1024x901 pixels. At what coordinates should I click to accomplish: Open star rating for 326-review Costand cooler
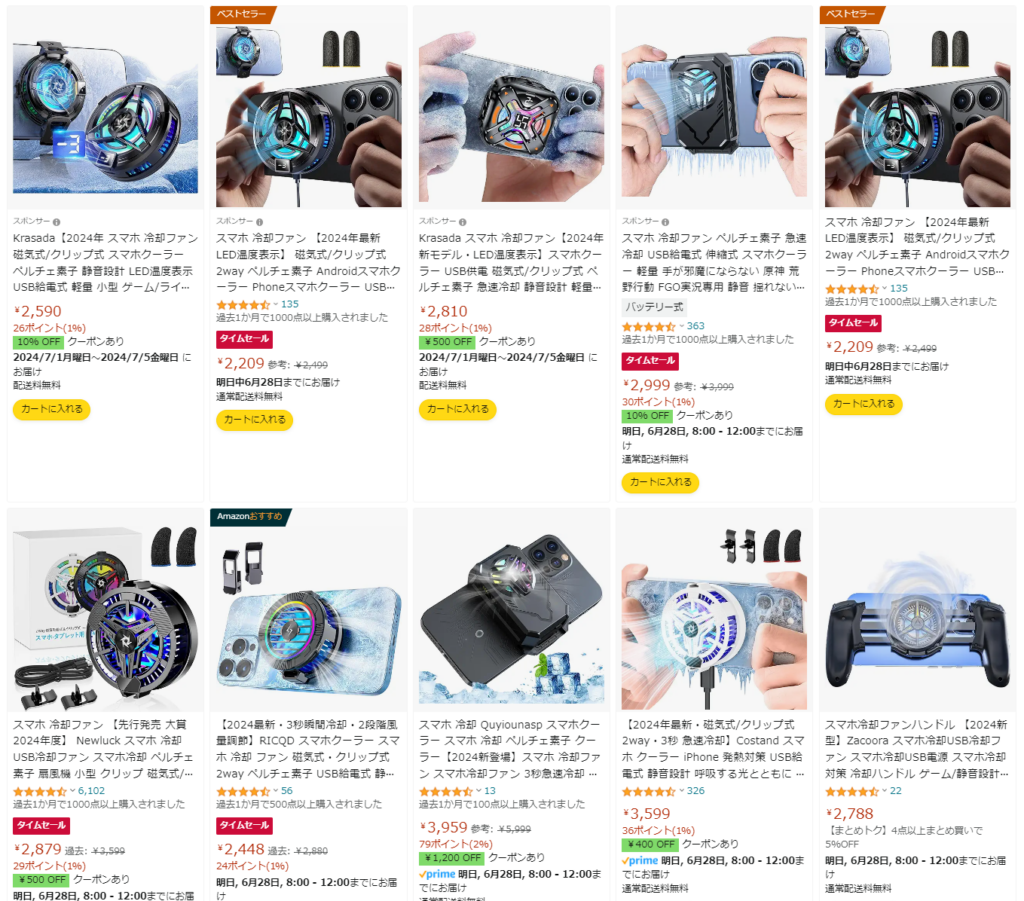648,791
